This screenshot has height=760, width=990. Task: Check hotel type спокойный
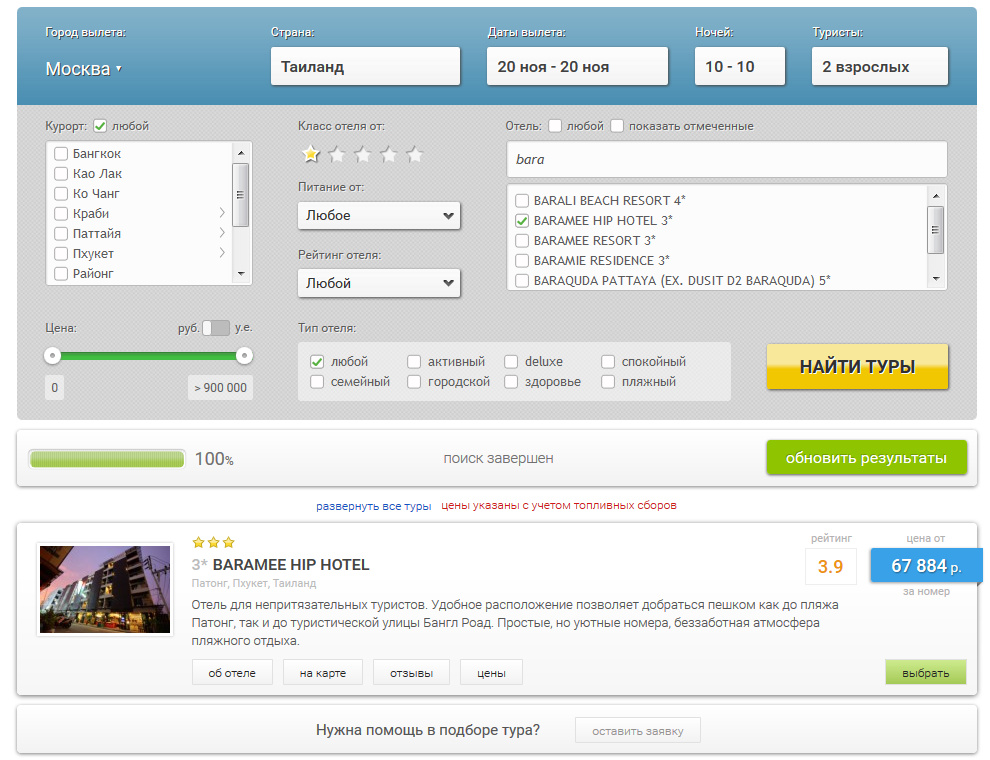coord(608,362)
